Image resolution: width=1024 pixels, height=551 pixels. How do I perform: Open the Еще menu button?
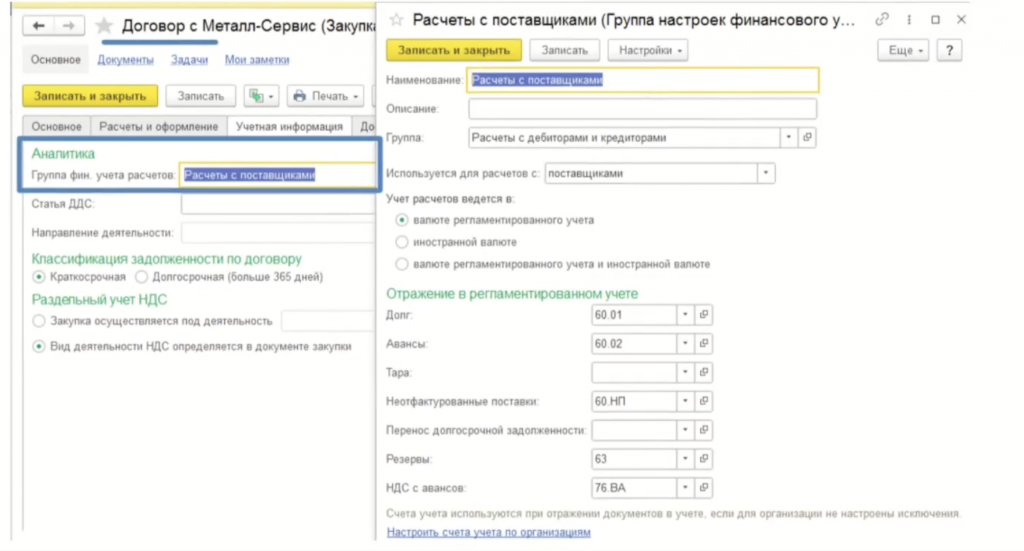pos(903,50)
